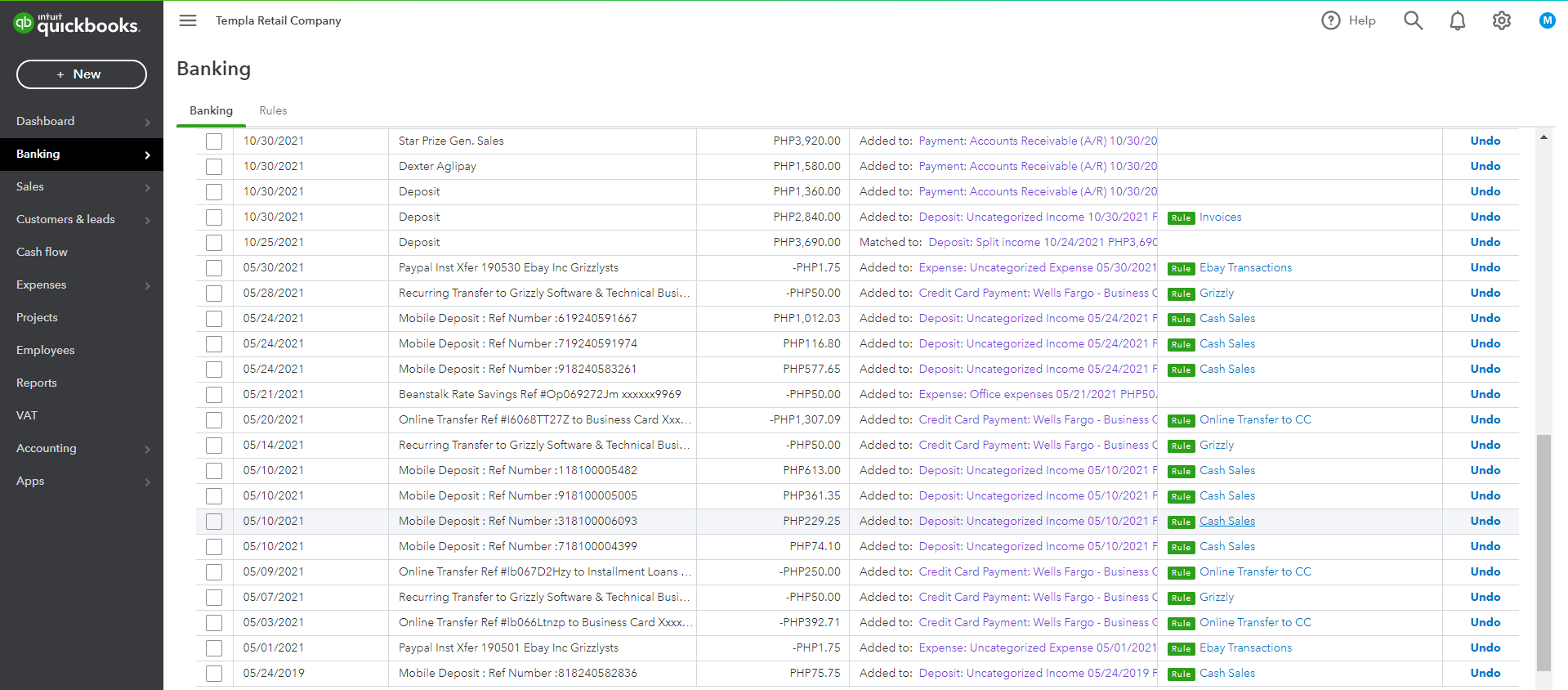1568x690 pixels.
Task: Open the notifications bell
Action: pyautogui.click(x=1458, y=20)
